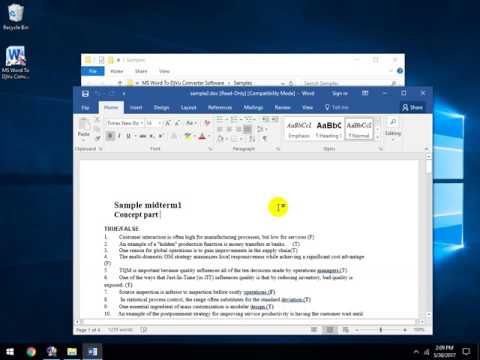
Task: Click the Tell me search field
Action: 337,107
